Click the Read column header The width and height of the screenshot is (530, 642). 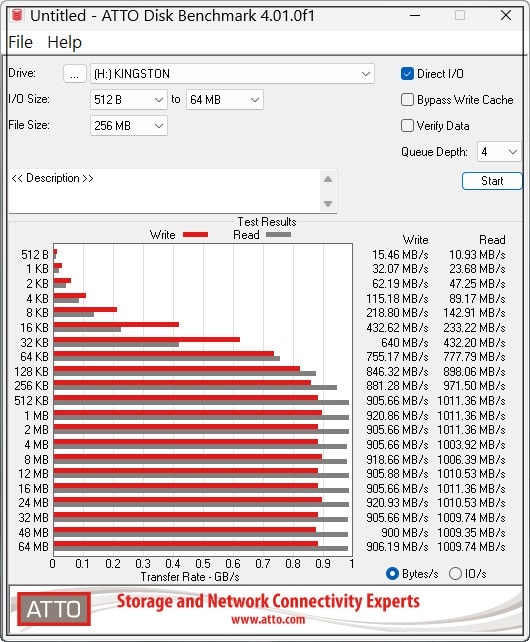point(492,240)
